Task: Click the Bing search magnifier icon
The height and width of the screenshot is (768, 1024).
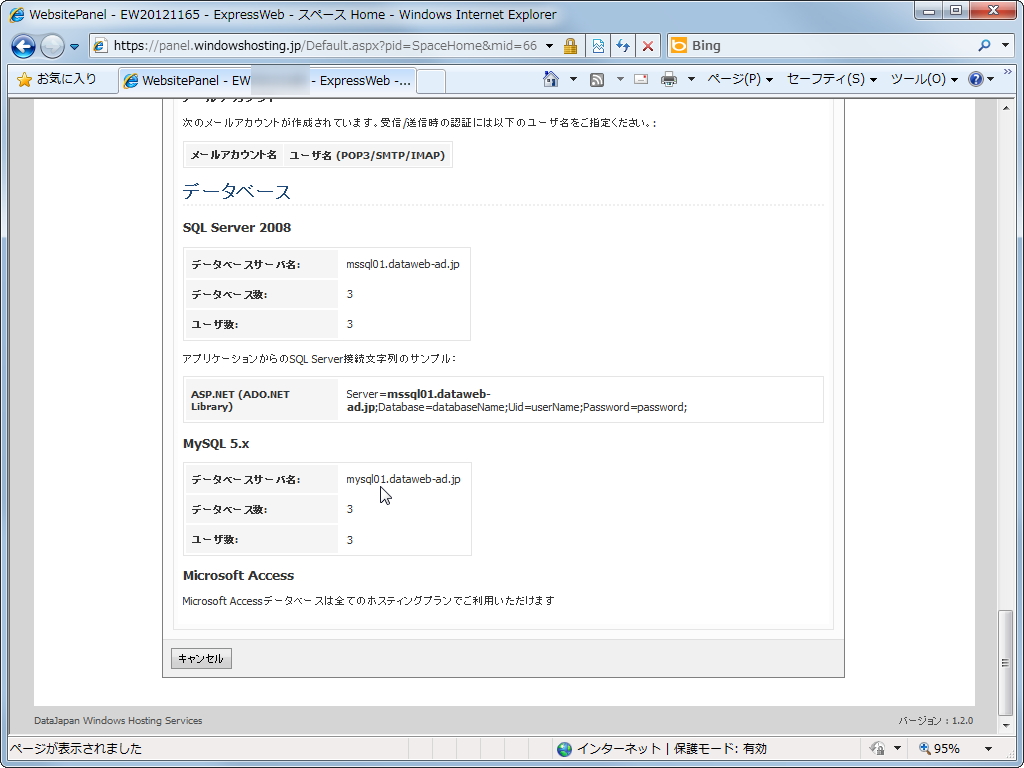Action: (x=984, y=46)
